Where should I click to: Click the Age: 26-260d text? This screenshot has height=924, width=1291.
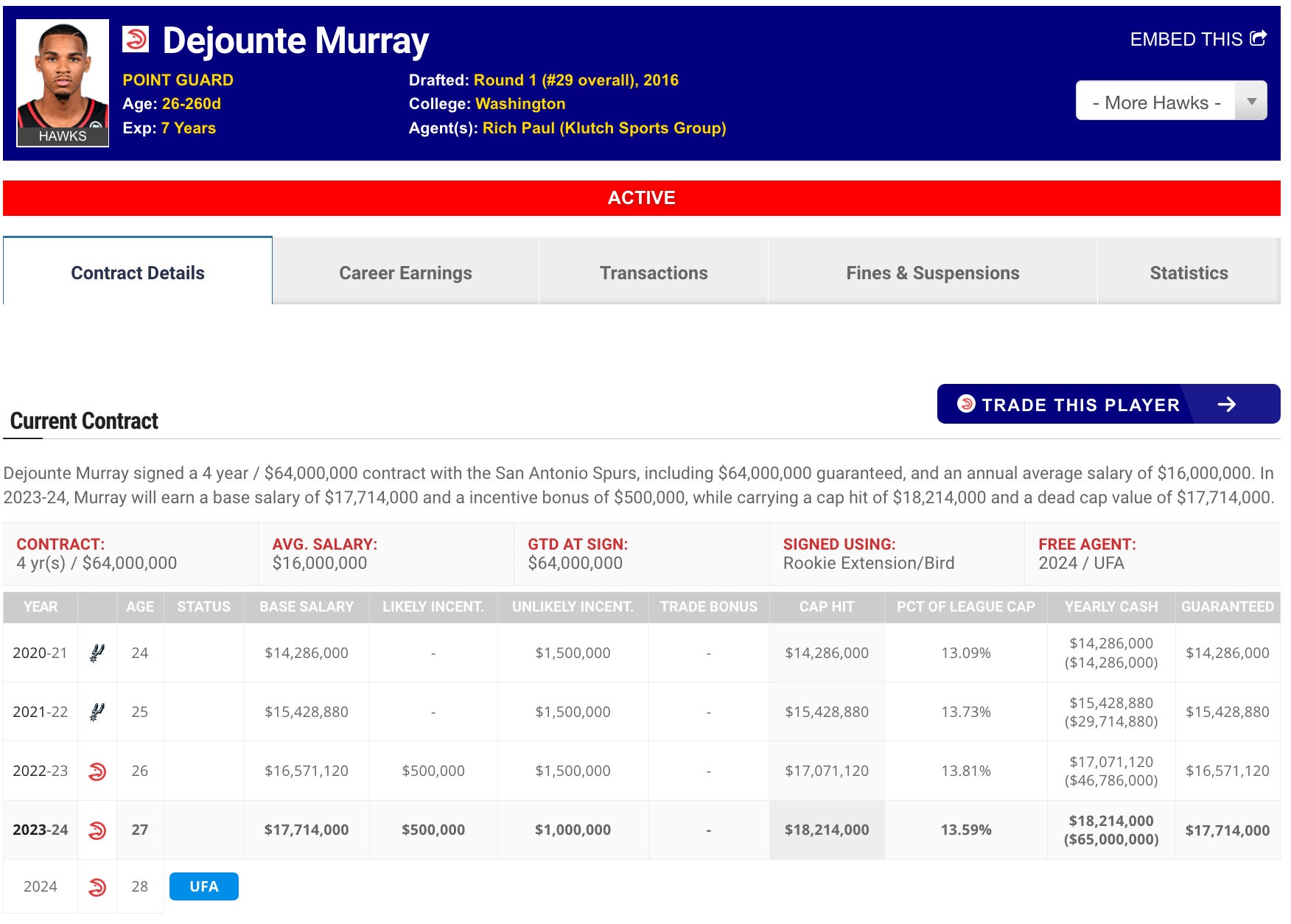(172, 104)
